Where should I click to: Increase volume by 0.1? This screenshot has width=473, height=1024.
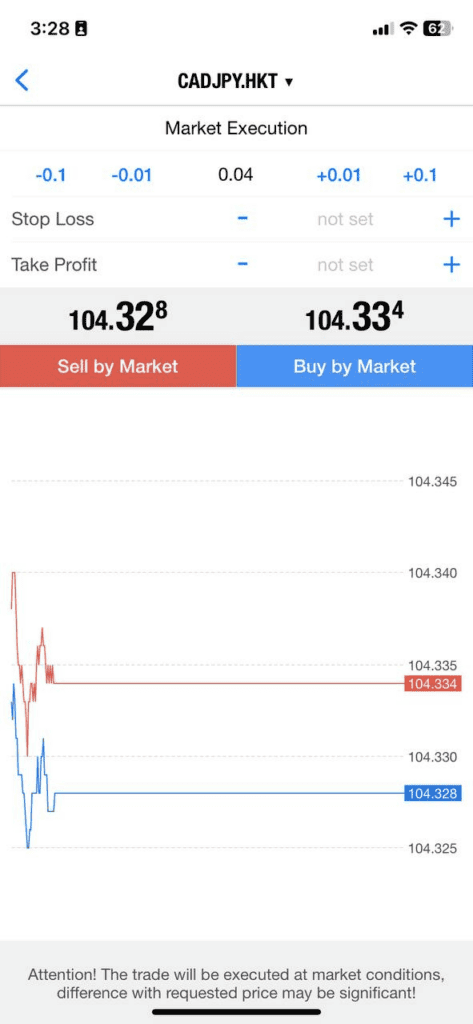click(x=419, y=175)
